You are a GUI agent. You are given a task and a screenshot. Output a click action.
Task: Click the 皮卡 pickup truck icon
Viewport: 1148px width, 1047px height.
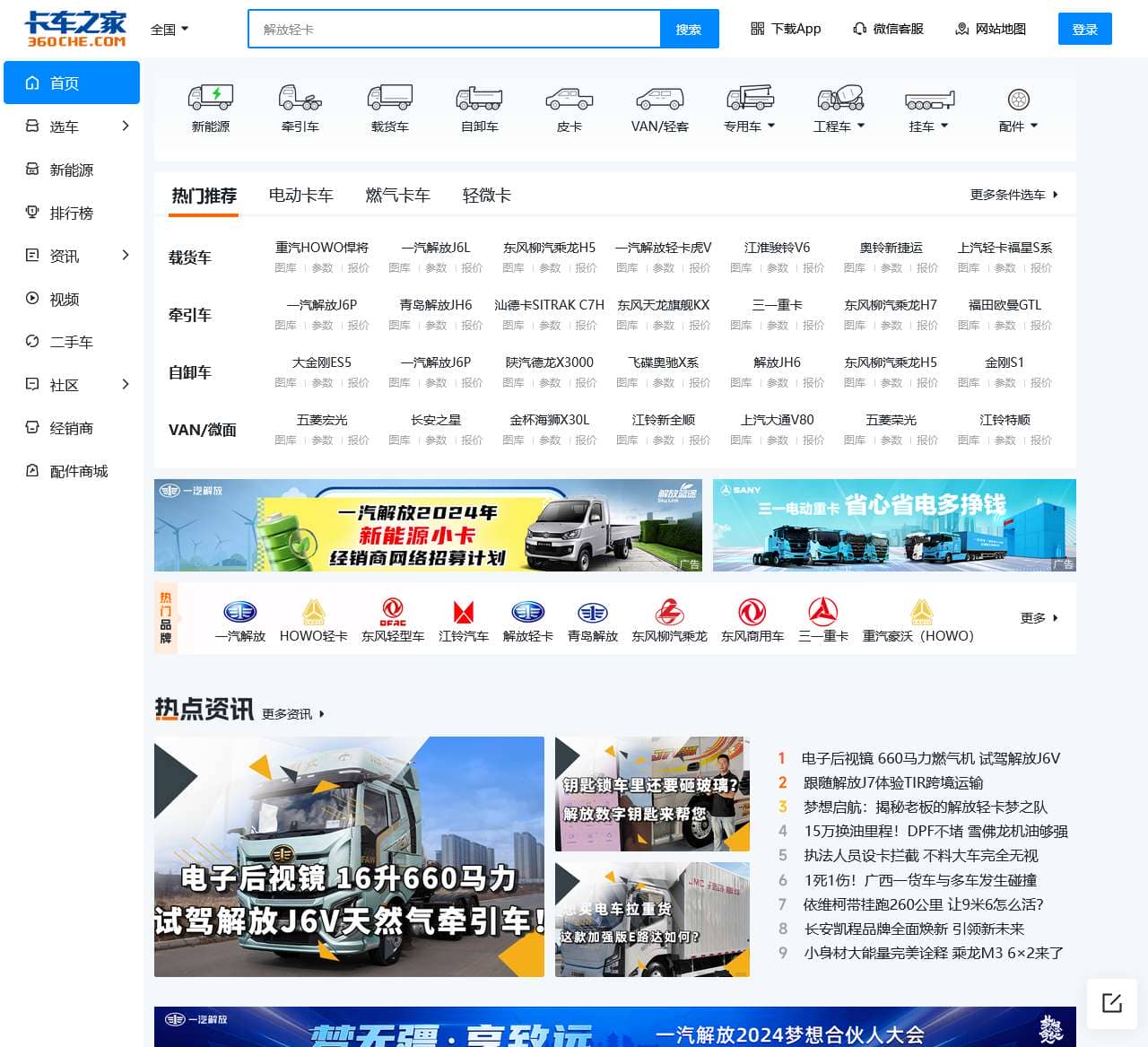[x=570, y=97]
